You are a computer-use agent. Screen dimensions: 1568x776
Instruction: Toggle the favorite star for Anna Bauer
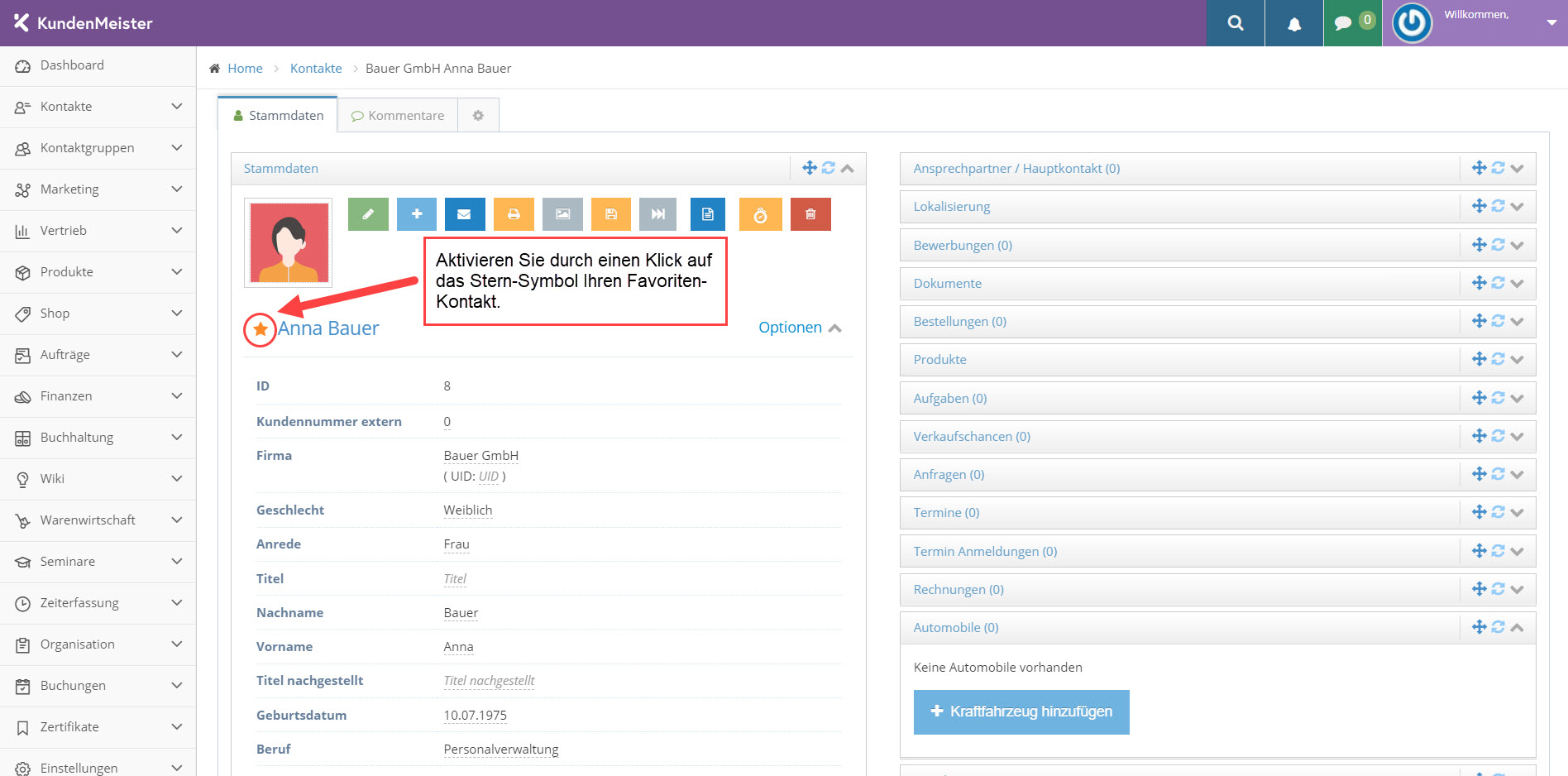[x=261, y=329]
